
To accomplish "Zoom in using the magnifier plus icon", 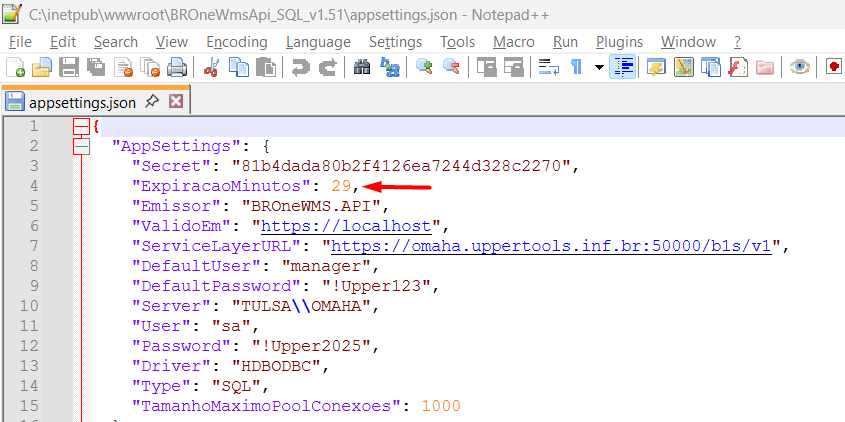I will pyautogui.click(x=424, y=67).
